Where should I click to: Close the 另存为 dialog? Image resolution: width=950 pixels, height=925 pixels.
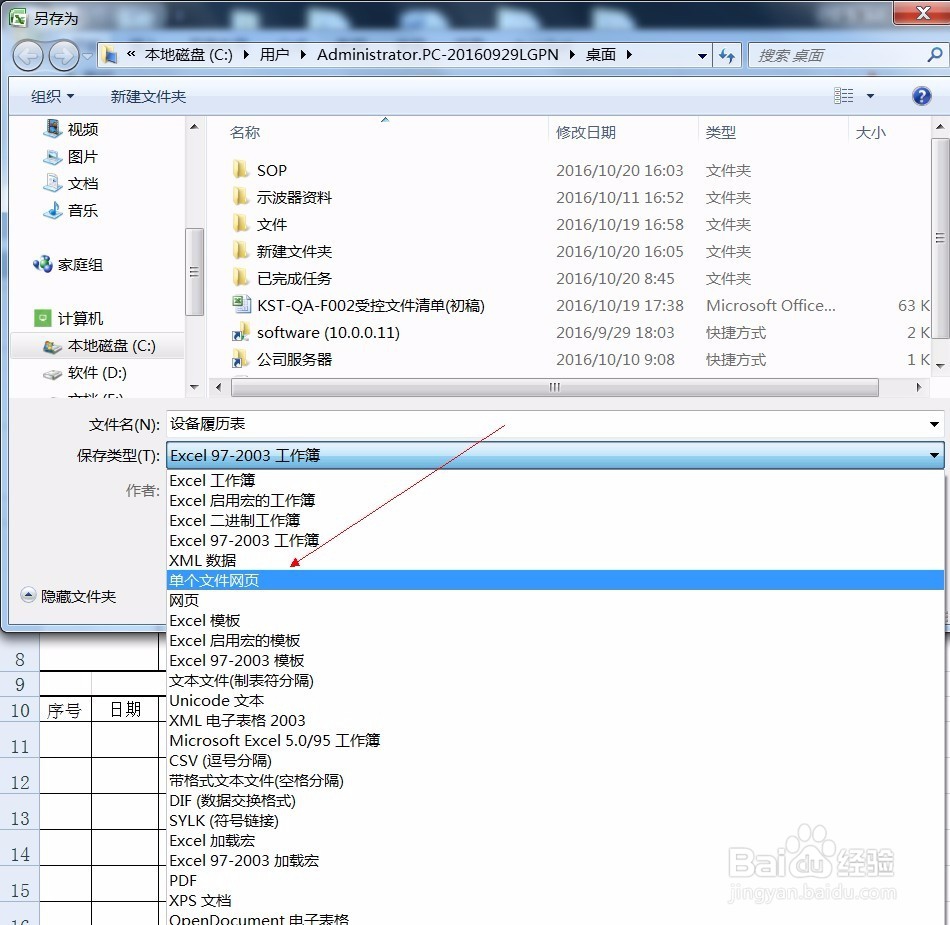(922, 12)
